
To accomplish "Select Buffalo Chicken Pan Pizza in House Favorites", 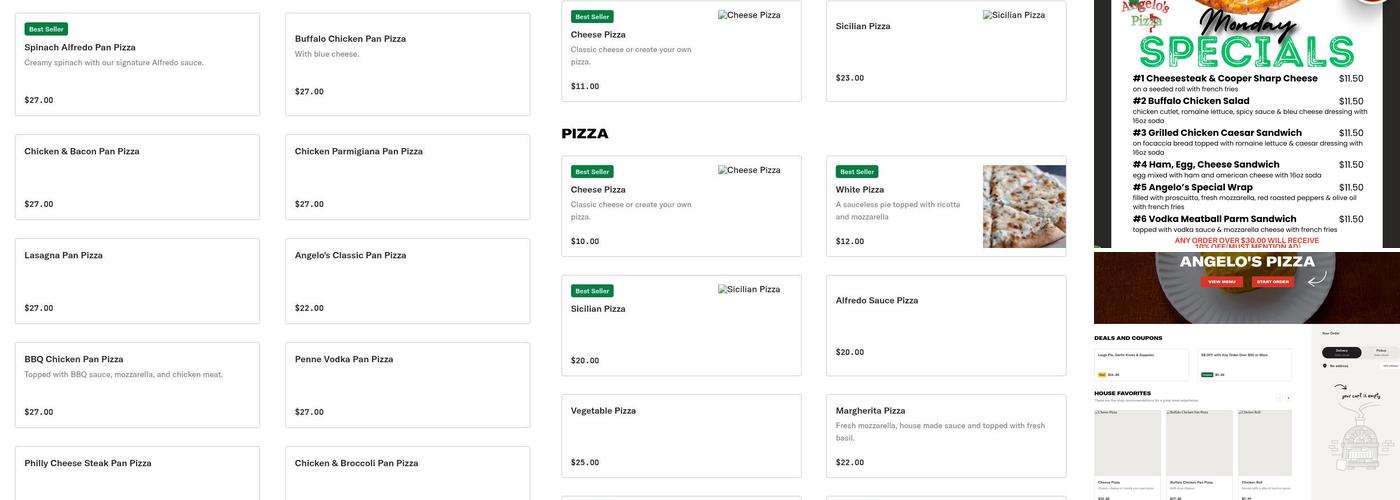I will pos(1199,455).
